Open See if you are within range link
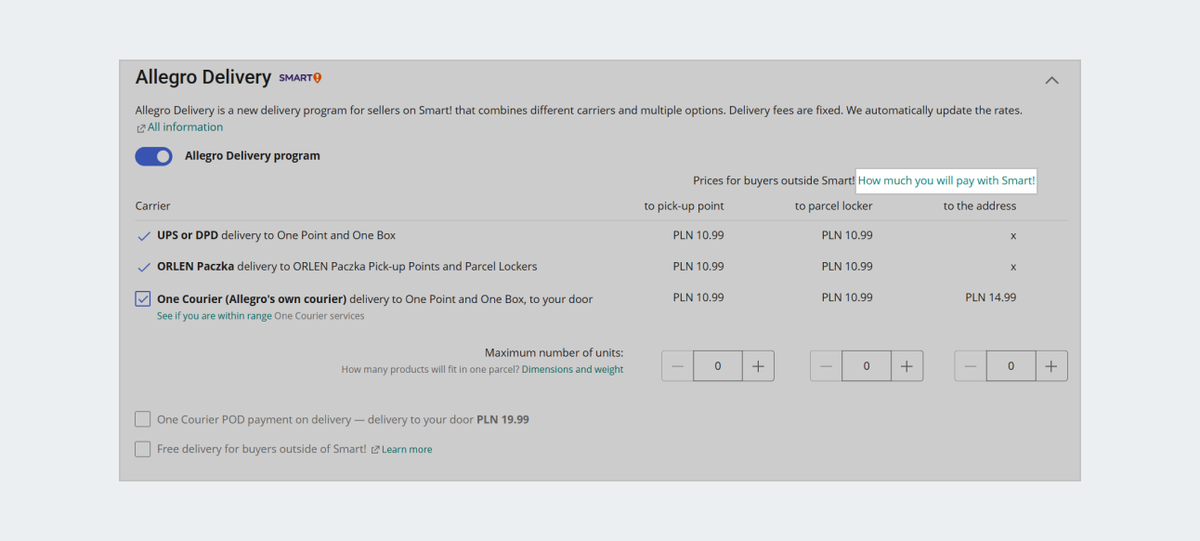This screenshot has height=541, width=1200. (214, 316)
